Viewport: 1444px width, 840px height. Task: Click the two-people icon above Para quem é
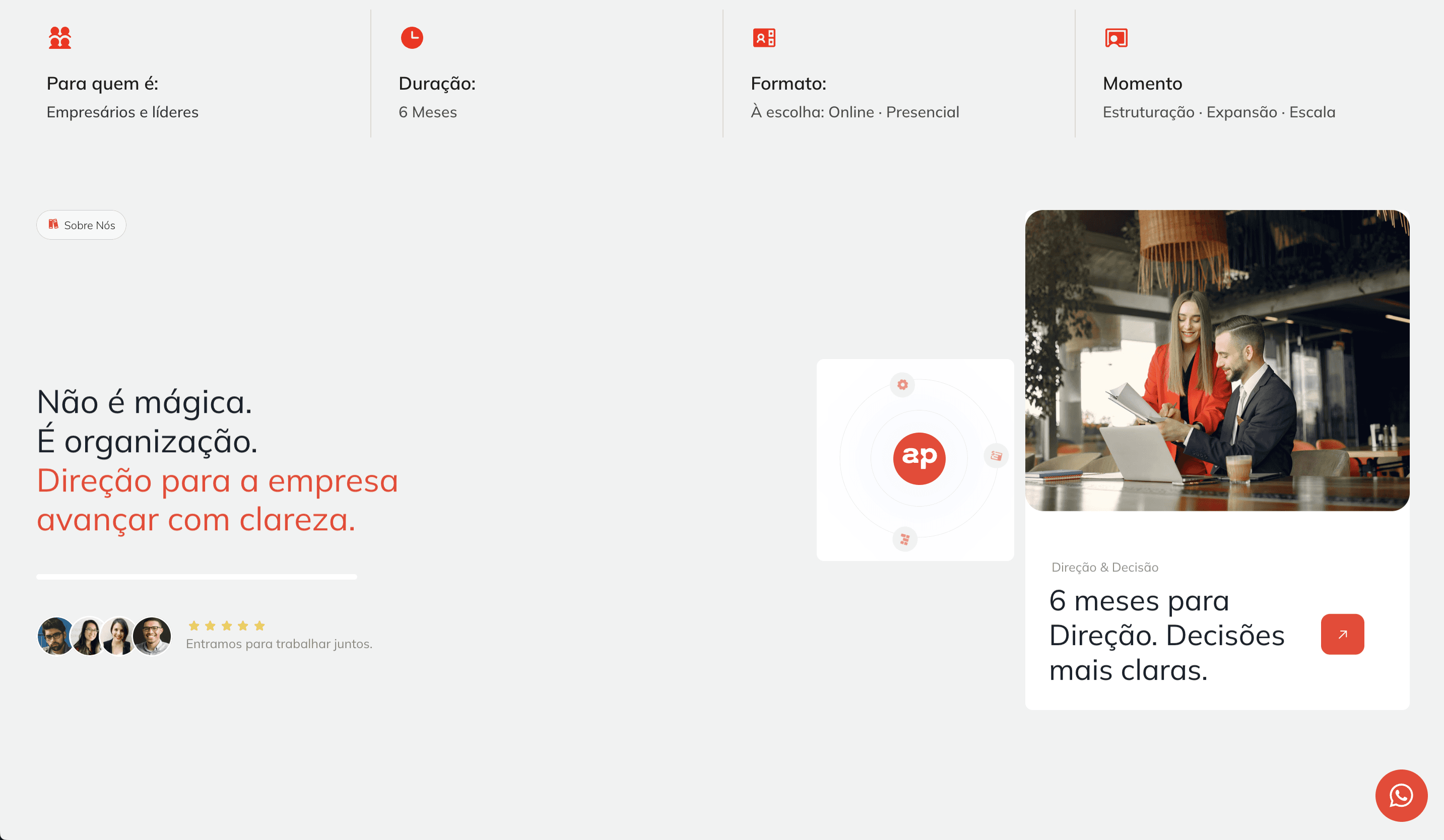[x=59, y=38]
